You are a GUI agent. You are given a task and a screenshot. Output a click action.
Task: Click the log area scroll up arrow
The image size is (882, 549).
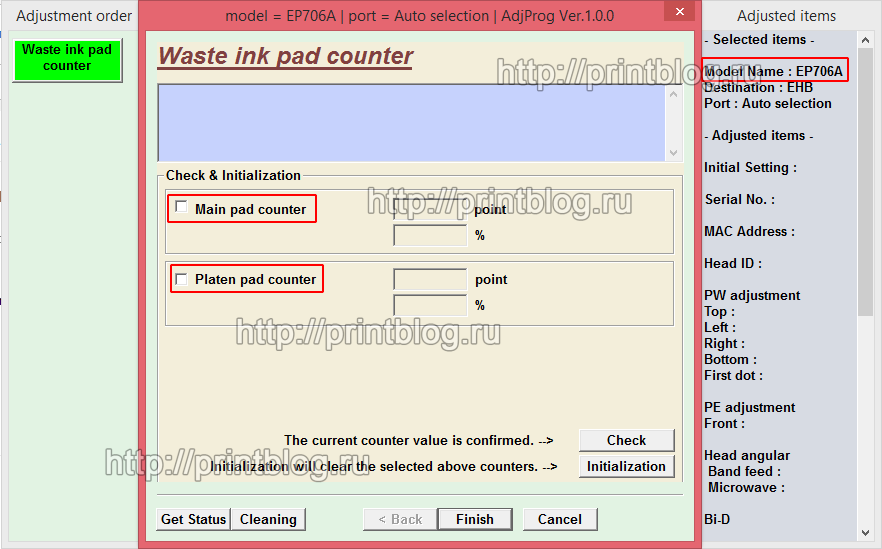673,94
